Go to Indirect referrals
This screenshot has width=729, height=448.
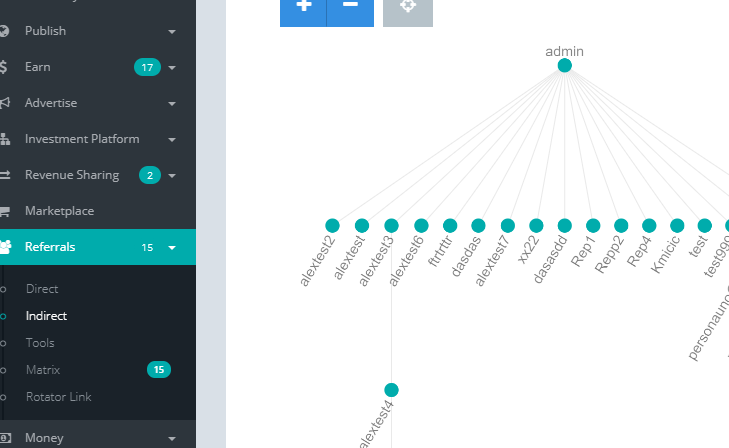pos(46,316)
